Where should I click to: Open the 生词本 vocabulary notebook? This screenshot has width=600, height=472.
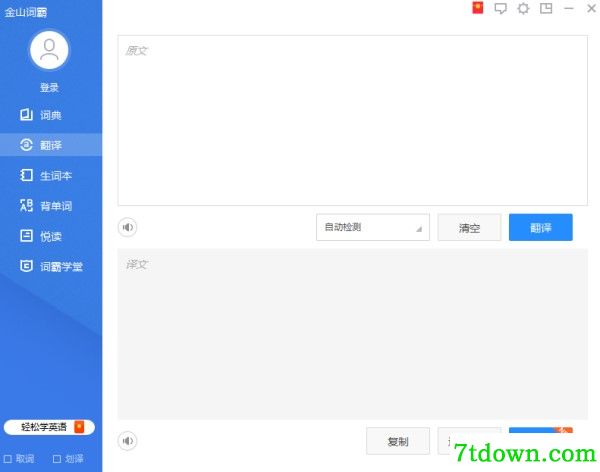pos(51,175)
